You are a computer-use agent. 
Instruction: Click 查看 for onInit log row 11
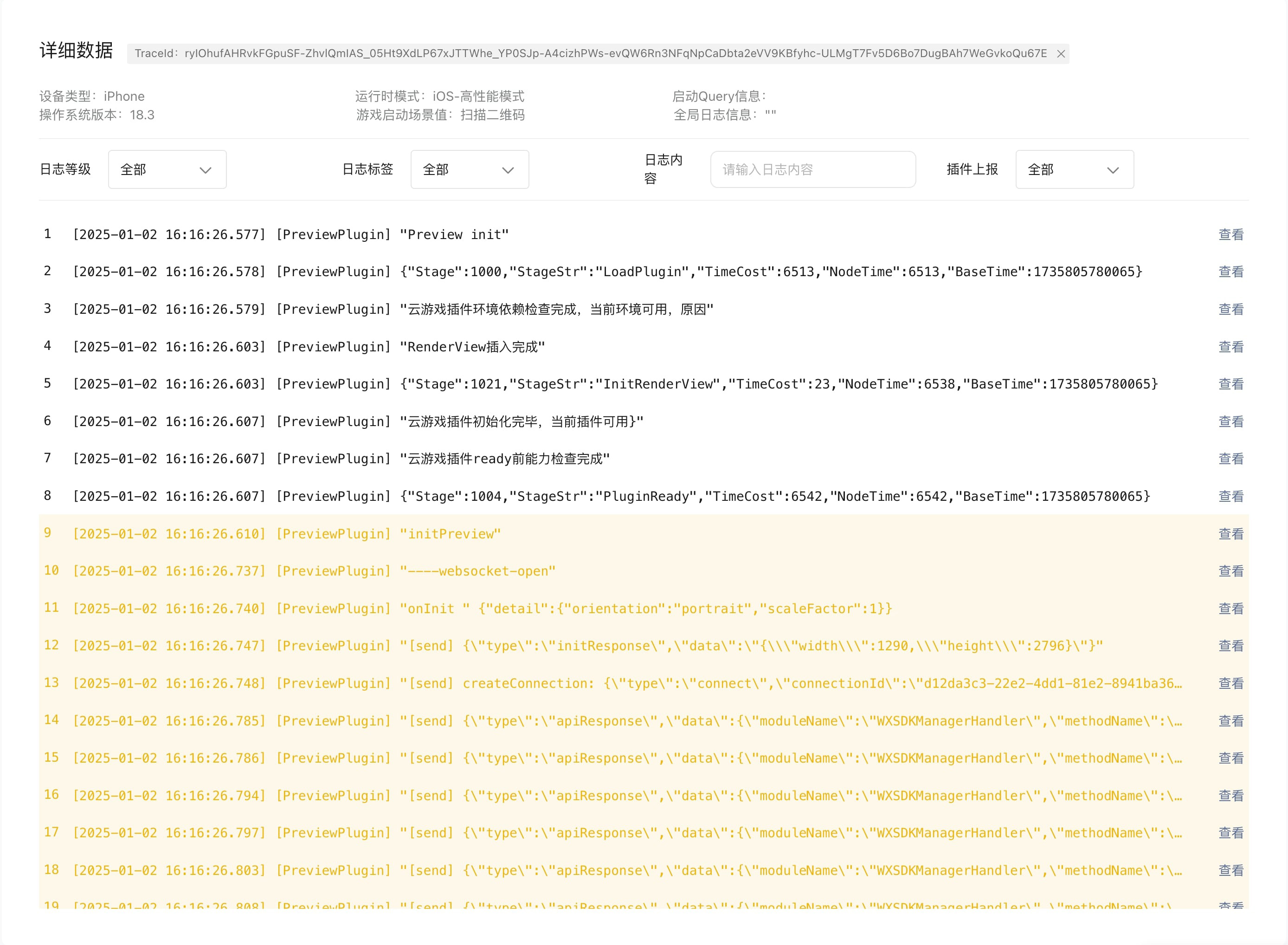[x=1231, y=608]
